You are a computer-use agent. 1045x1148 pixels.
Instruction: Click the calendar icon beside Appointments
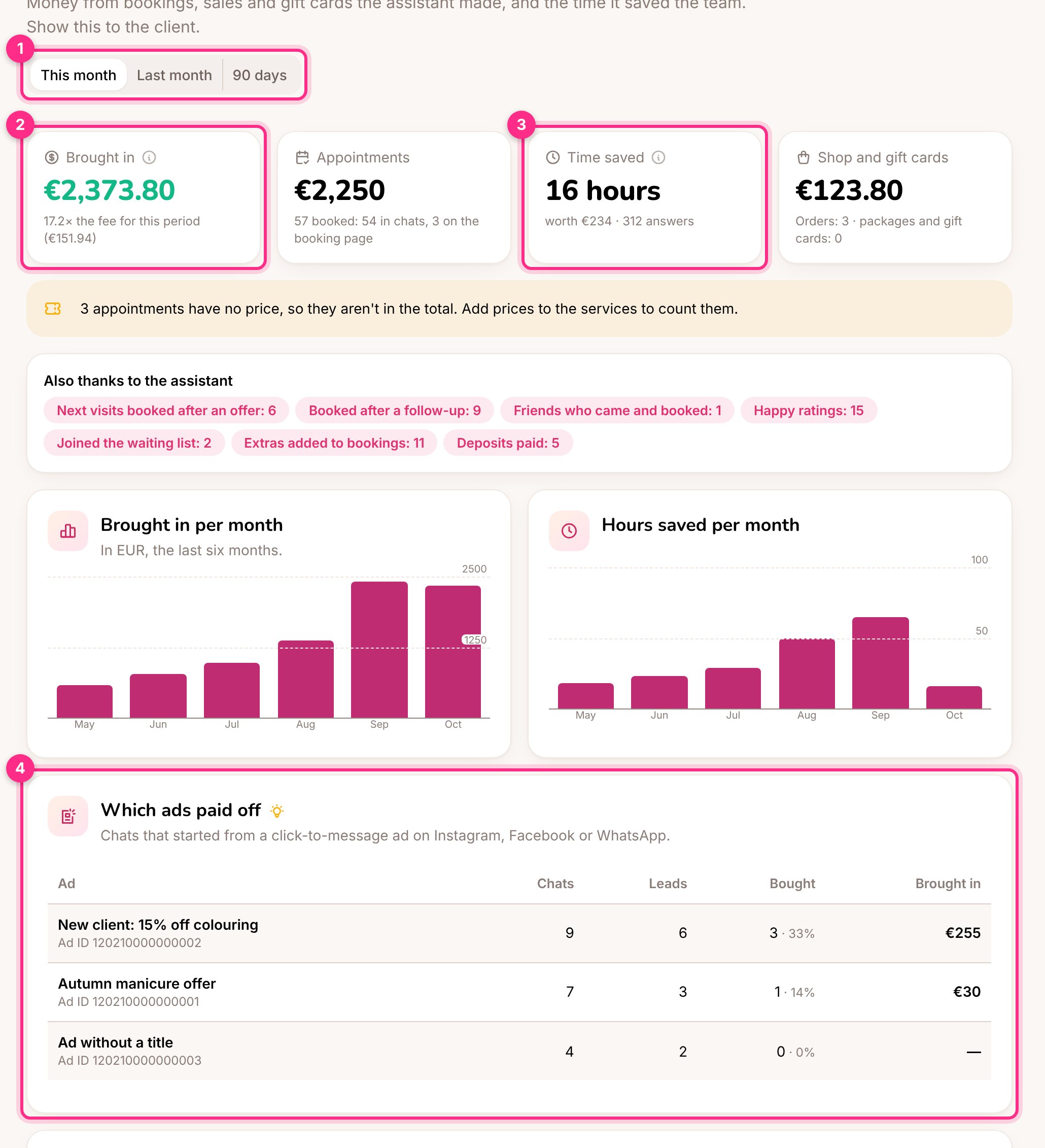[302, 158]
